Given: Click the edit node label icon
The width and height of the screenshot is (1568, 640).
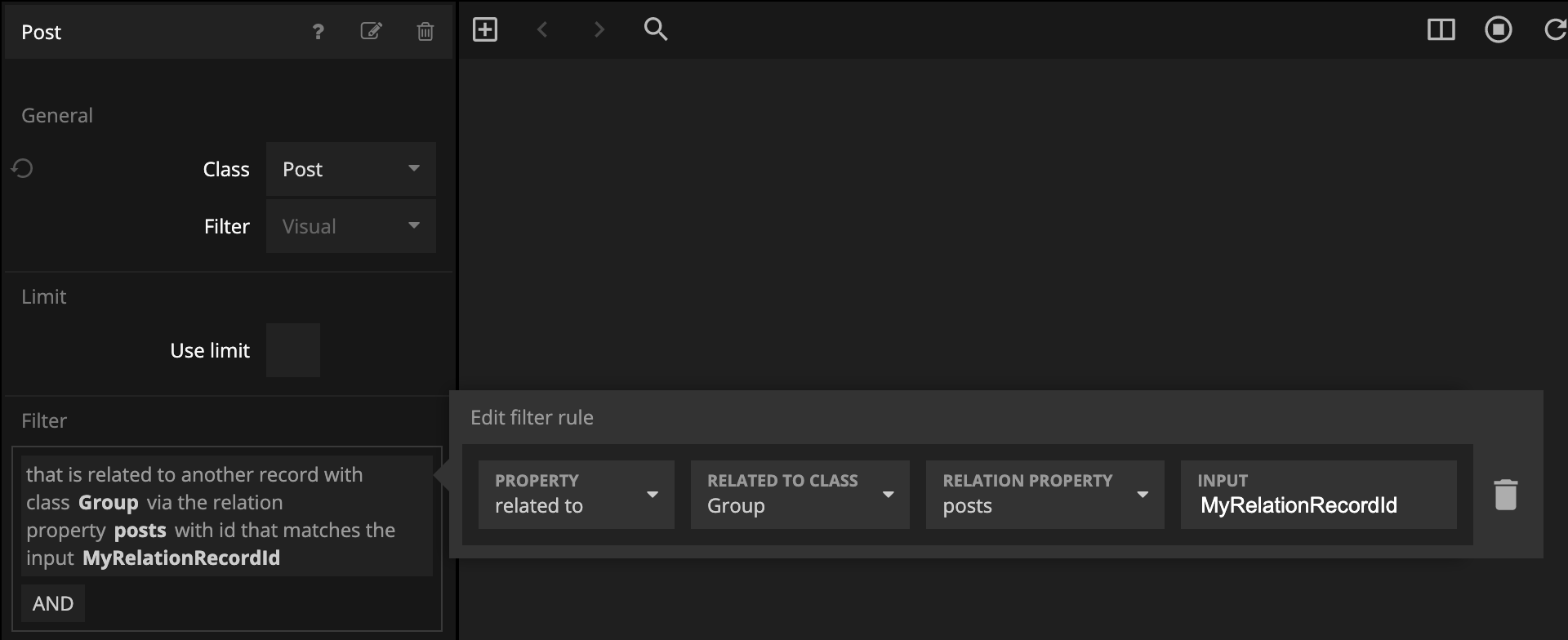Looking at the screenshot, I should tap(371, 32).
